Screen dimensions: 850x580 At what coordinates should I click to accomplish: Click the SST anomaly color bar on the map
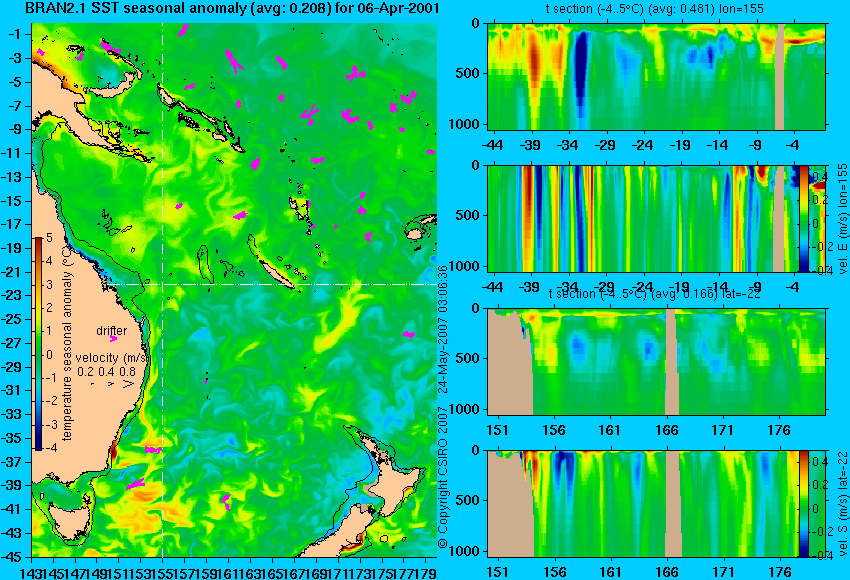click(39, 344)
